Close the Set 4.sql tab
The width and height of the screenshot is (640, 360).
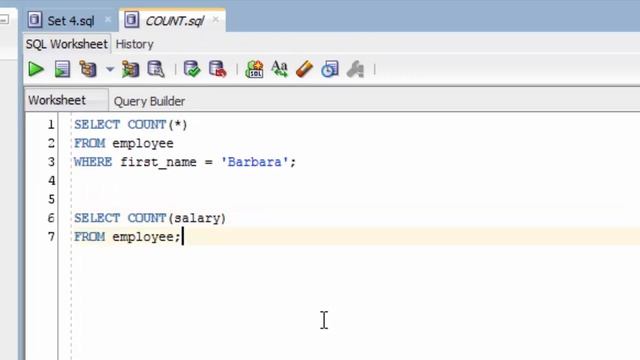(108, 19)
